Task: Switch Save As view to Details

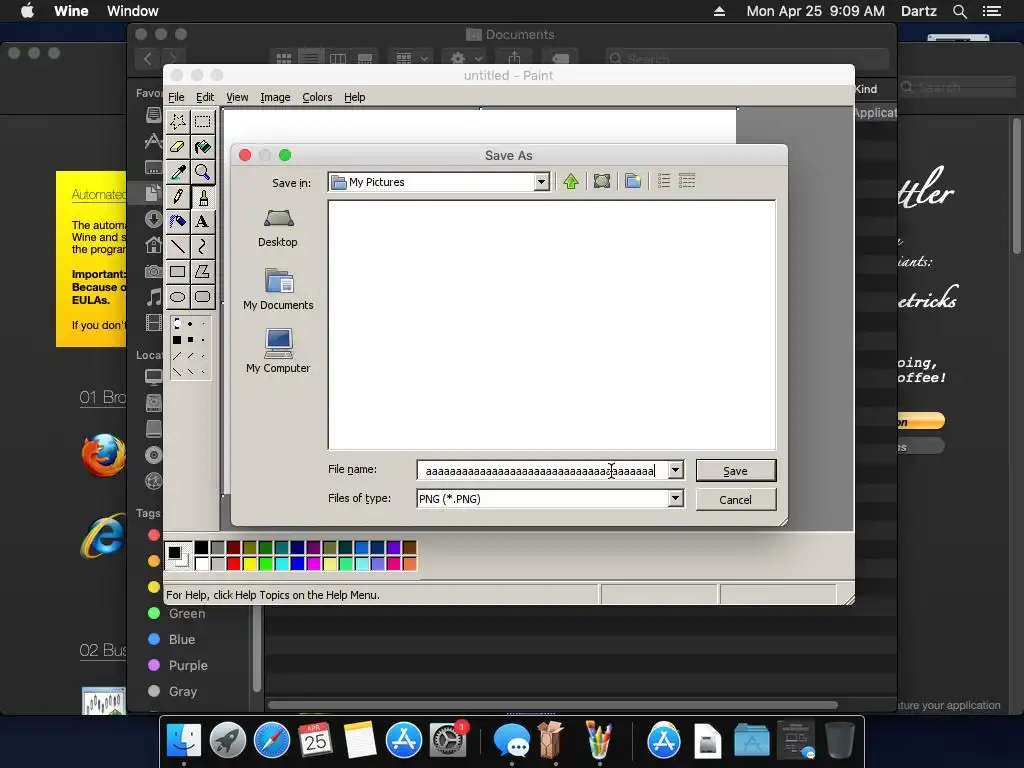Action: click(x=687, y=182)
